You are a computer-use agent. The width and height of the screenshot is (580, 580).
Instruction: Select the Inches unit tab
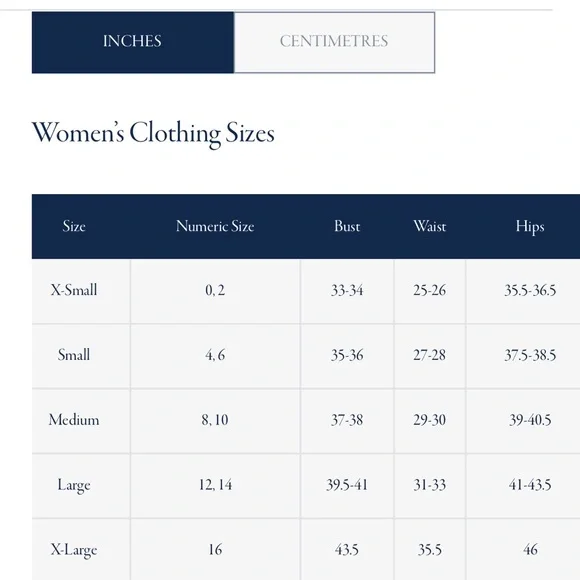[133, 42]
